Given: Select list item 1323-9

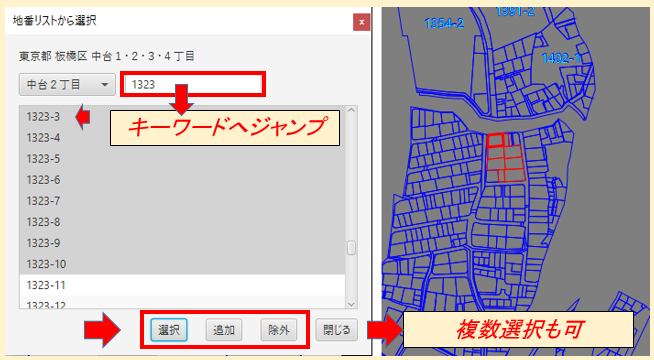Looking at the screenshot, I should tap(182, 243).
